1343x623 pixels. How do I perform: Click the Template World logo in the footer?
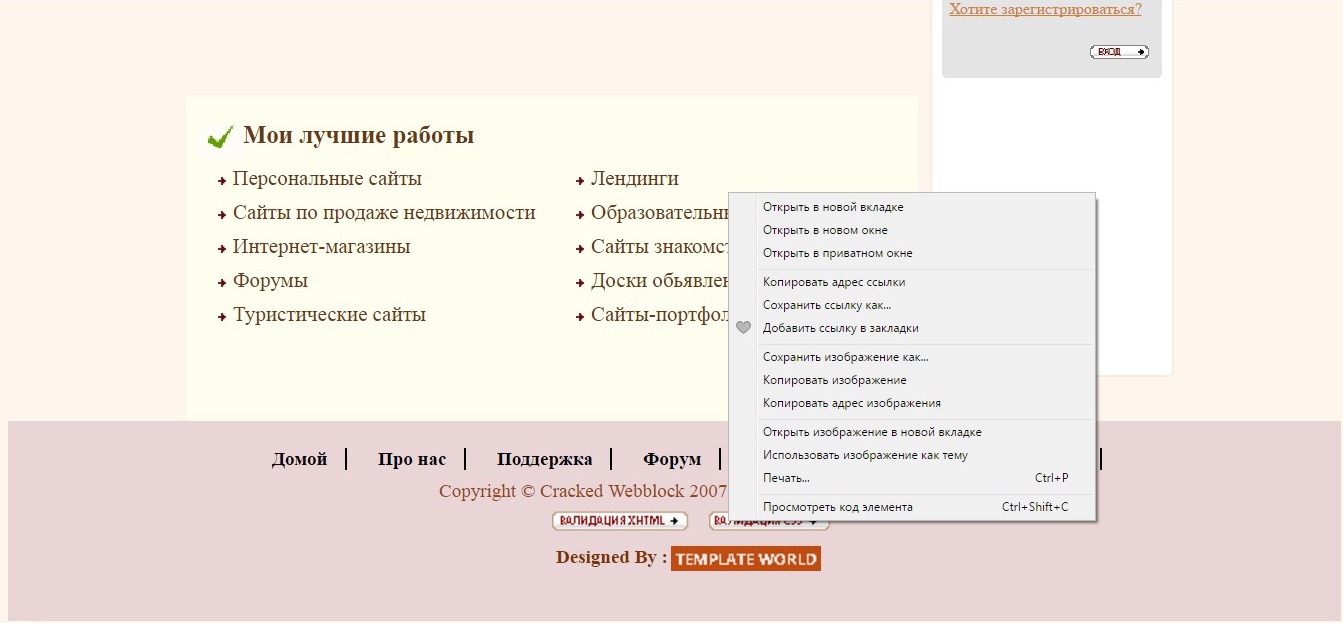(745, 558)
